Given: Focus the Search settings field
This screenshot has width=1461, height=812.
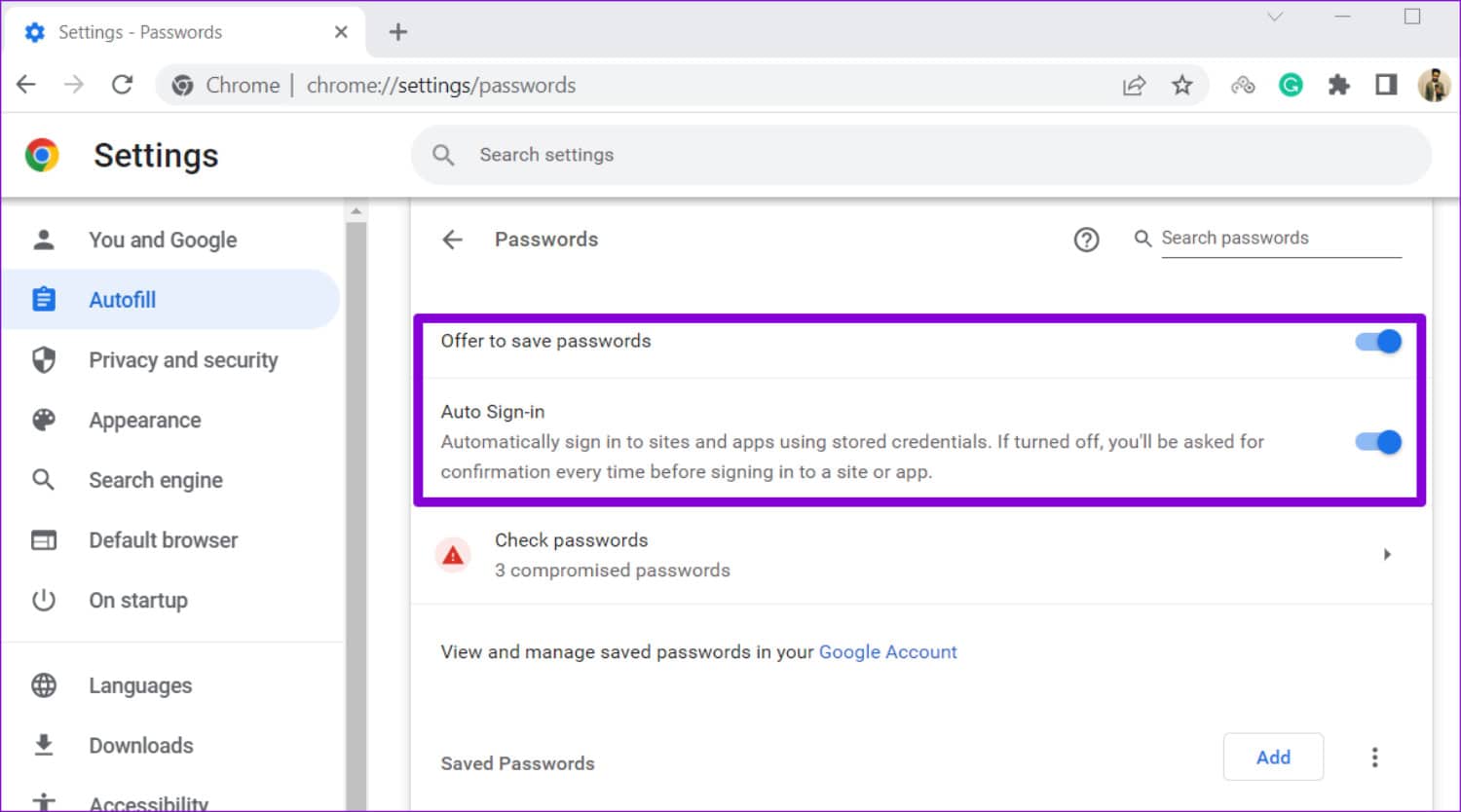Looking at the screenshot, I should [x=920, y=155].
